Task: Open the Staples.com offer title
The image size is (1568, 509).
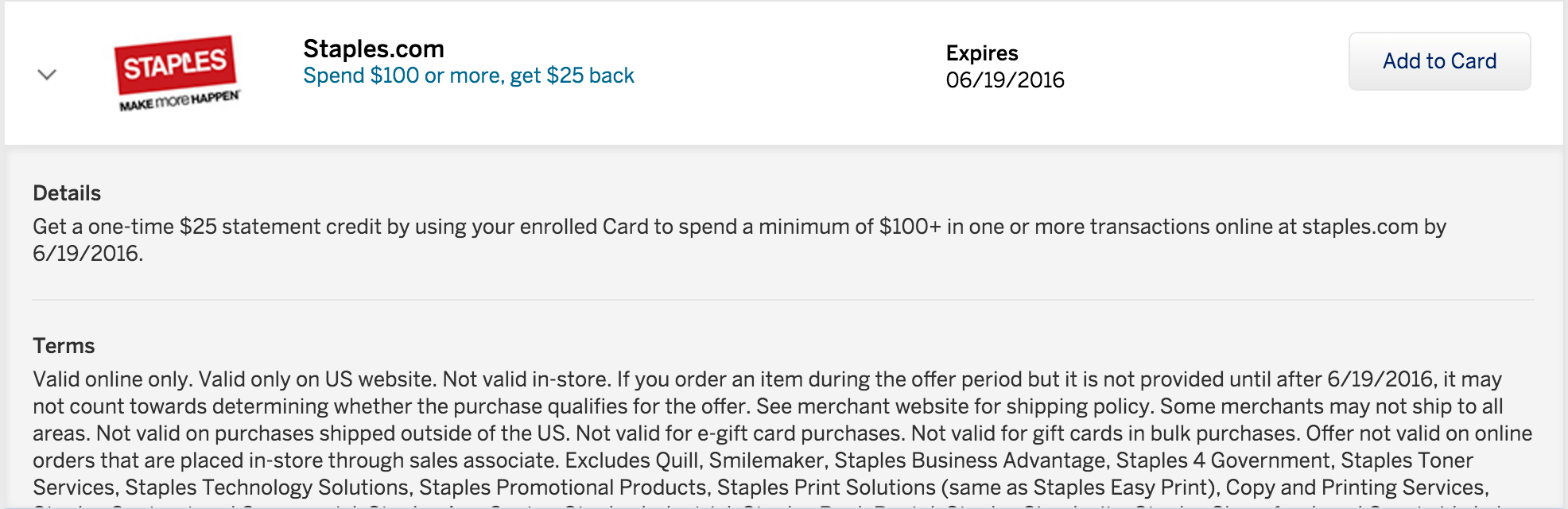Action: pos(374,49)
